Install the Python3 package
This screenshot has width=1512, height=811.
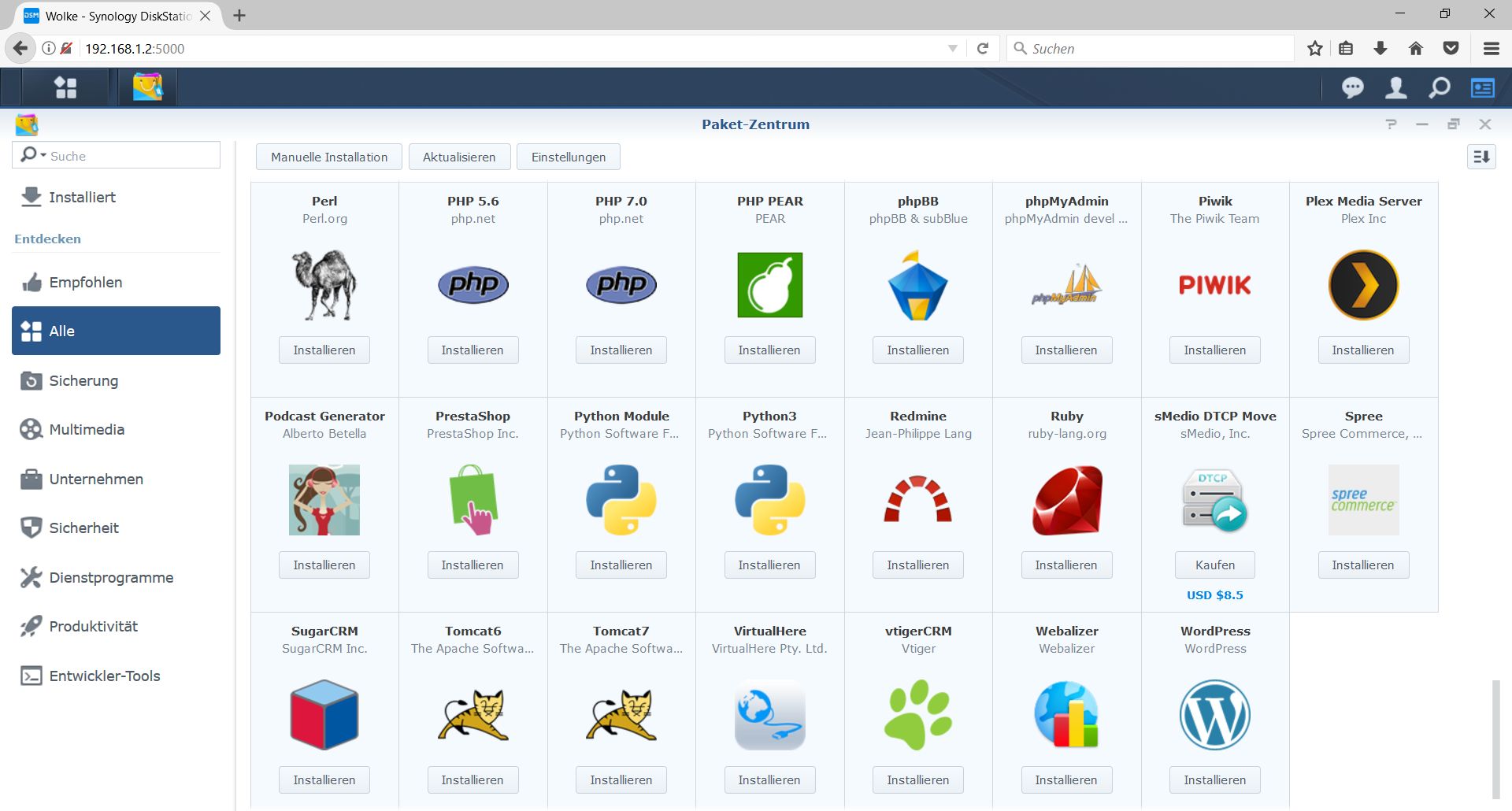tap(769, 565)
